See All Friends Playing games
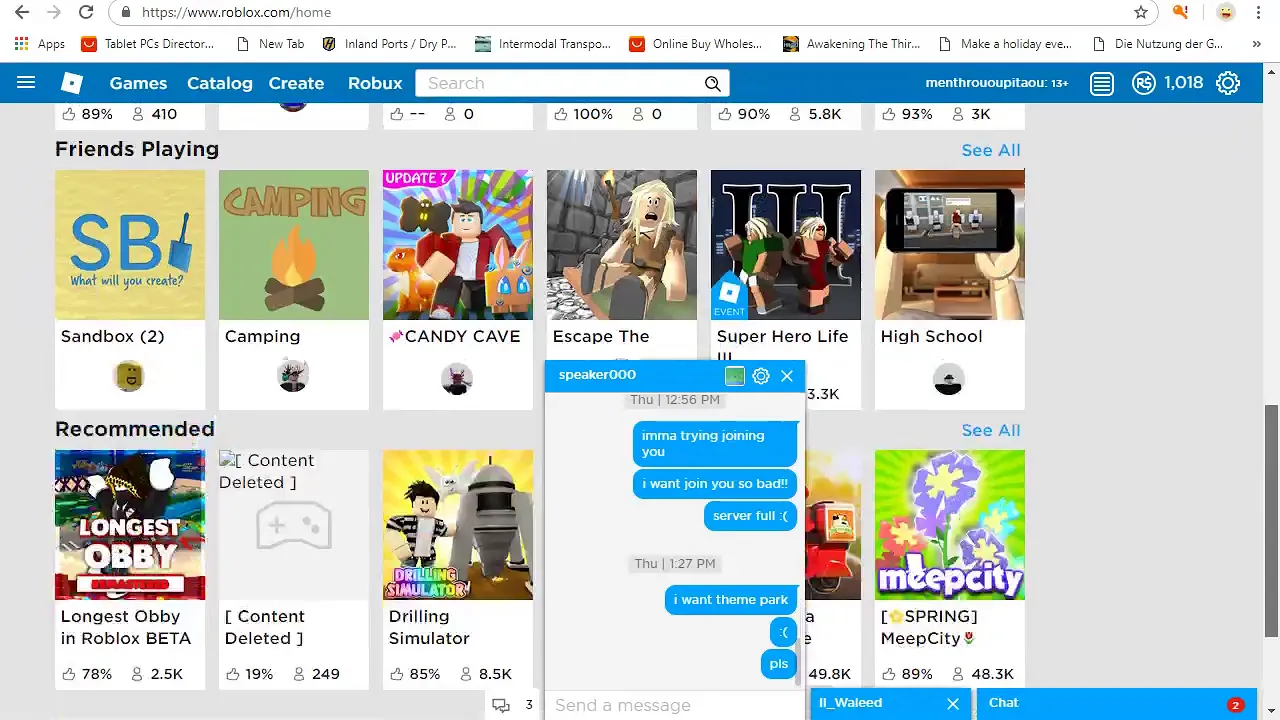This screenshot has height=720, width=1280. 991,150
